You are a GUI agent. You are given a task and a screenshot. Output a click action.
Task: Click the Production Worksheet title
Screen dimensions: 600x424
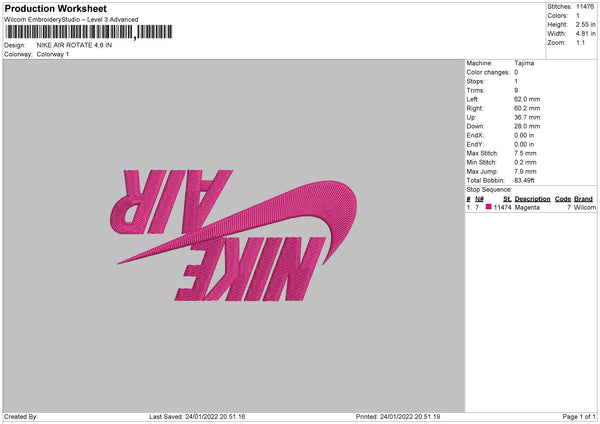pyautogui.click(x=55, y=8)
